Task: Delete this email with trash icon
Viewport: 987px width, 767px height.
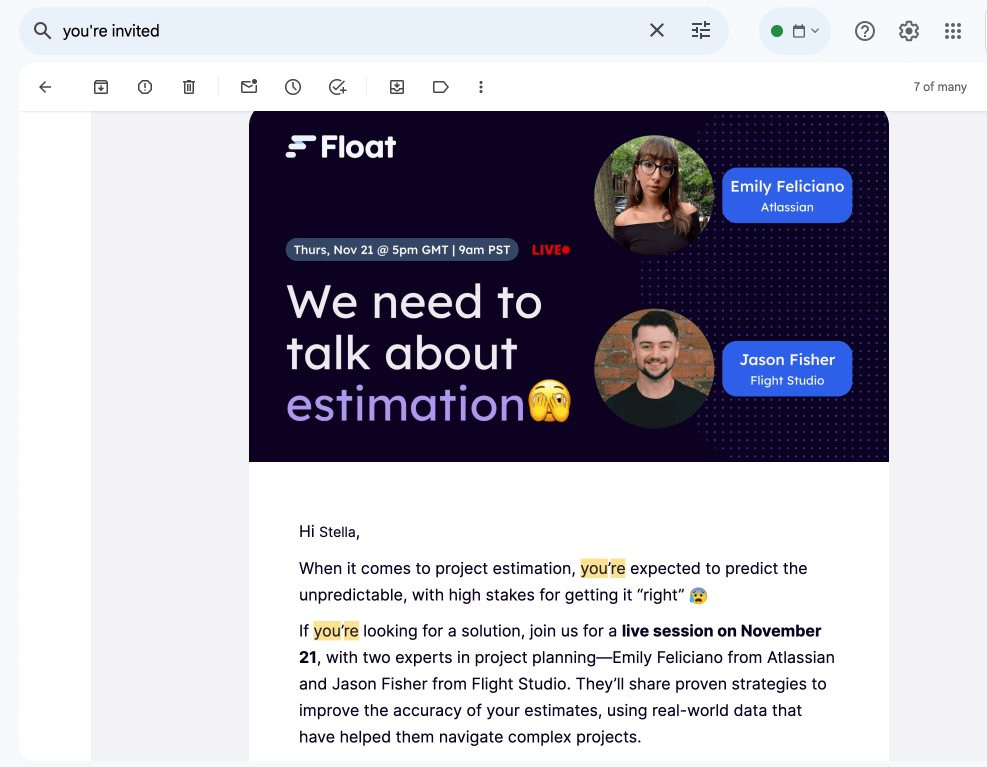Action: [189, 87]
